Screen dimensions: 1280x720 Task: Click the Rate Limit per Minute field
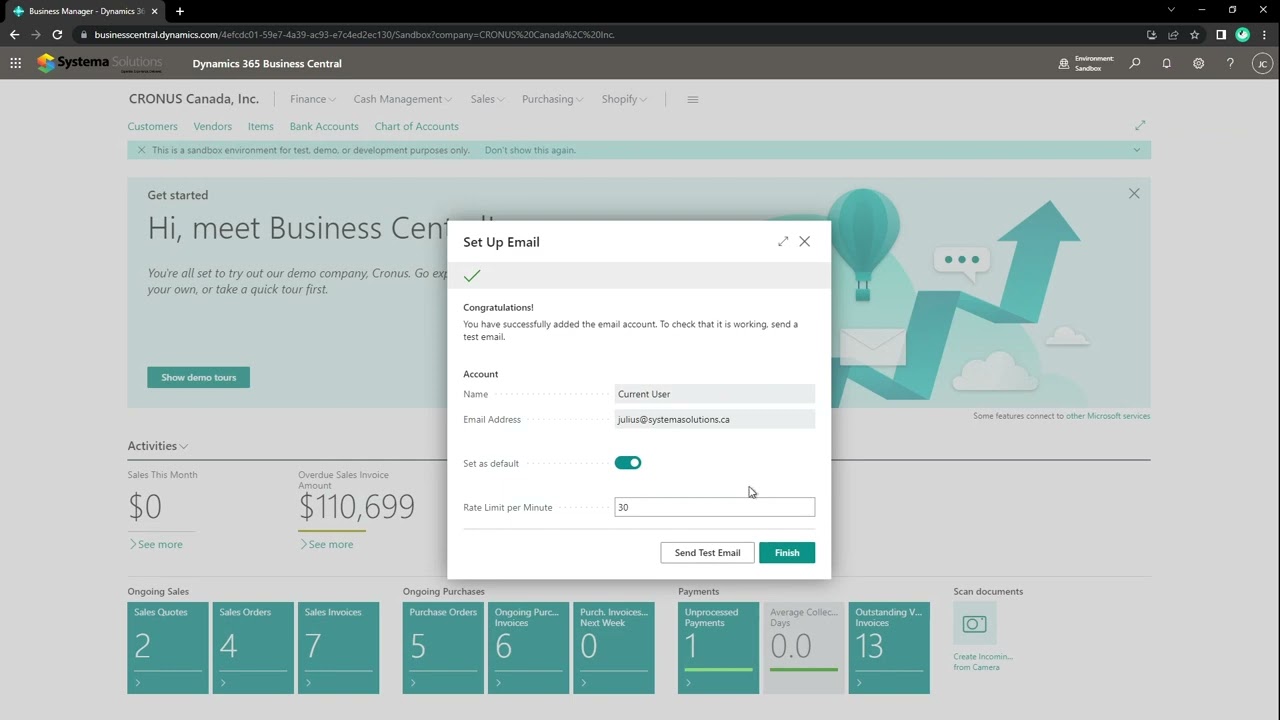pyautogui.click(x=714, y=507)
